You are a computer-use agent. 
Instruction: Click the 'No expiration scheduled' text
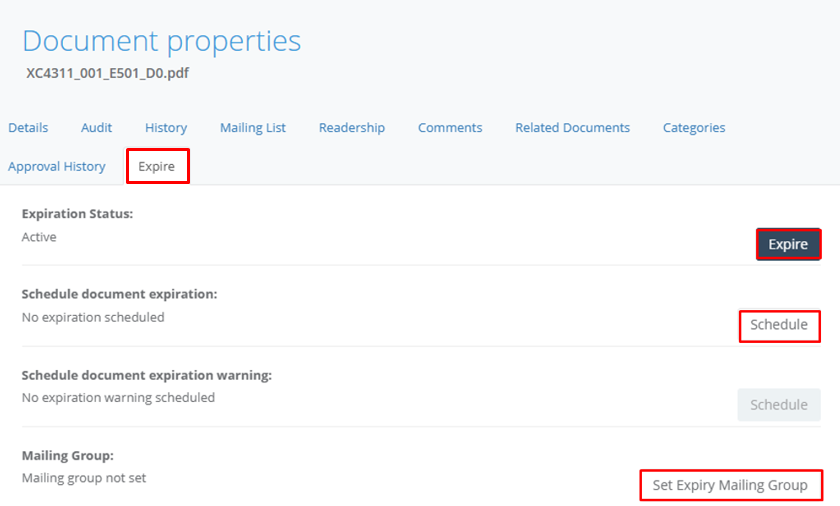(x=93, y=317)
